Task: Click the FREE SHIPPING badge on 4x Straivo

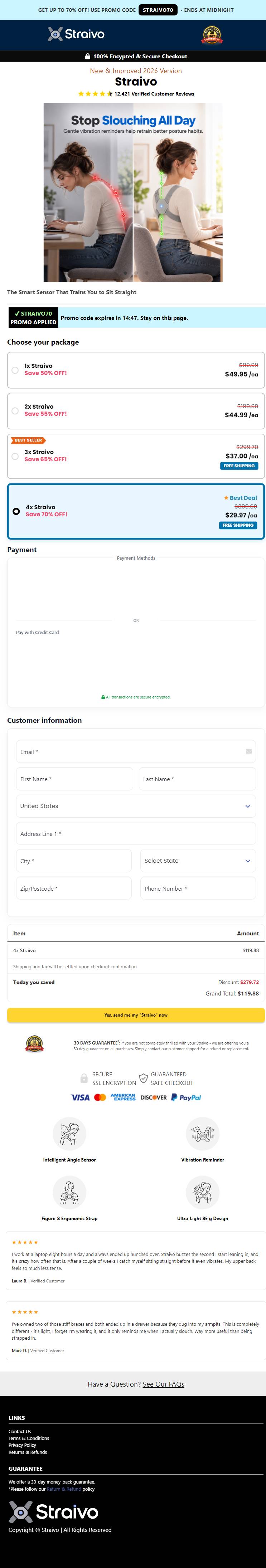Action: (238, 525)
